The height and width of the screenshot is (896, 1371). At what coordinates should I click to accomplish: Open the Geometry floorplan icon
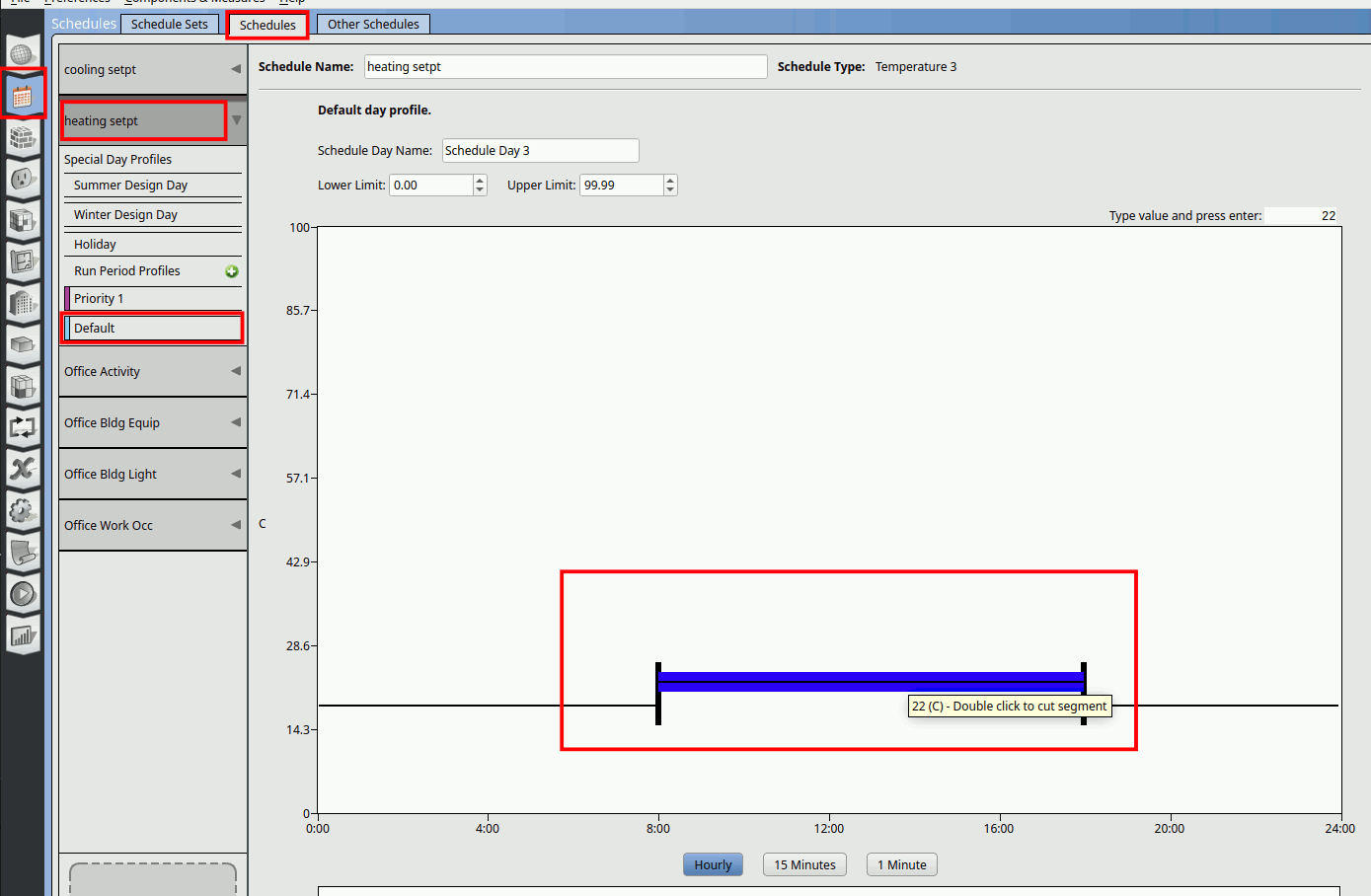(22, 261)
